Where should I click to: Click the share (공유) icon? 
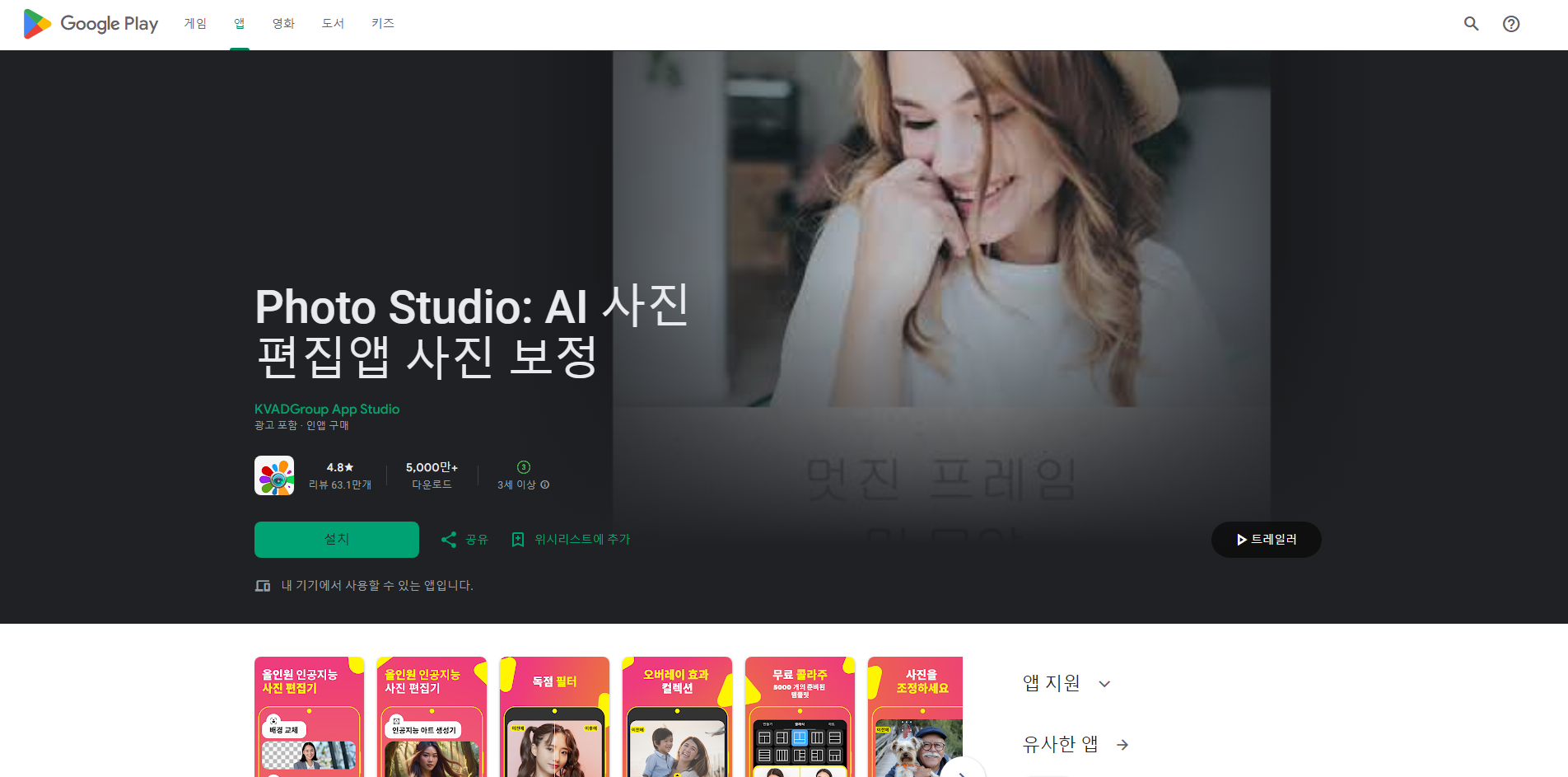tap(449, 539)
